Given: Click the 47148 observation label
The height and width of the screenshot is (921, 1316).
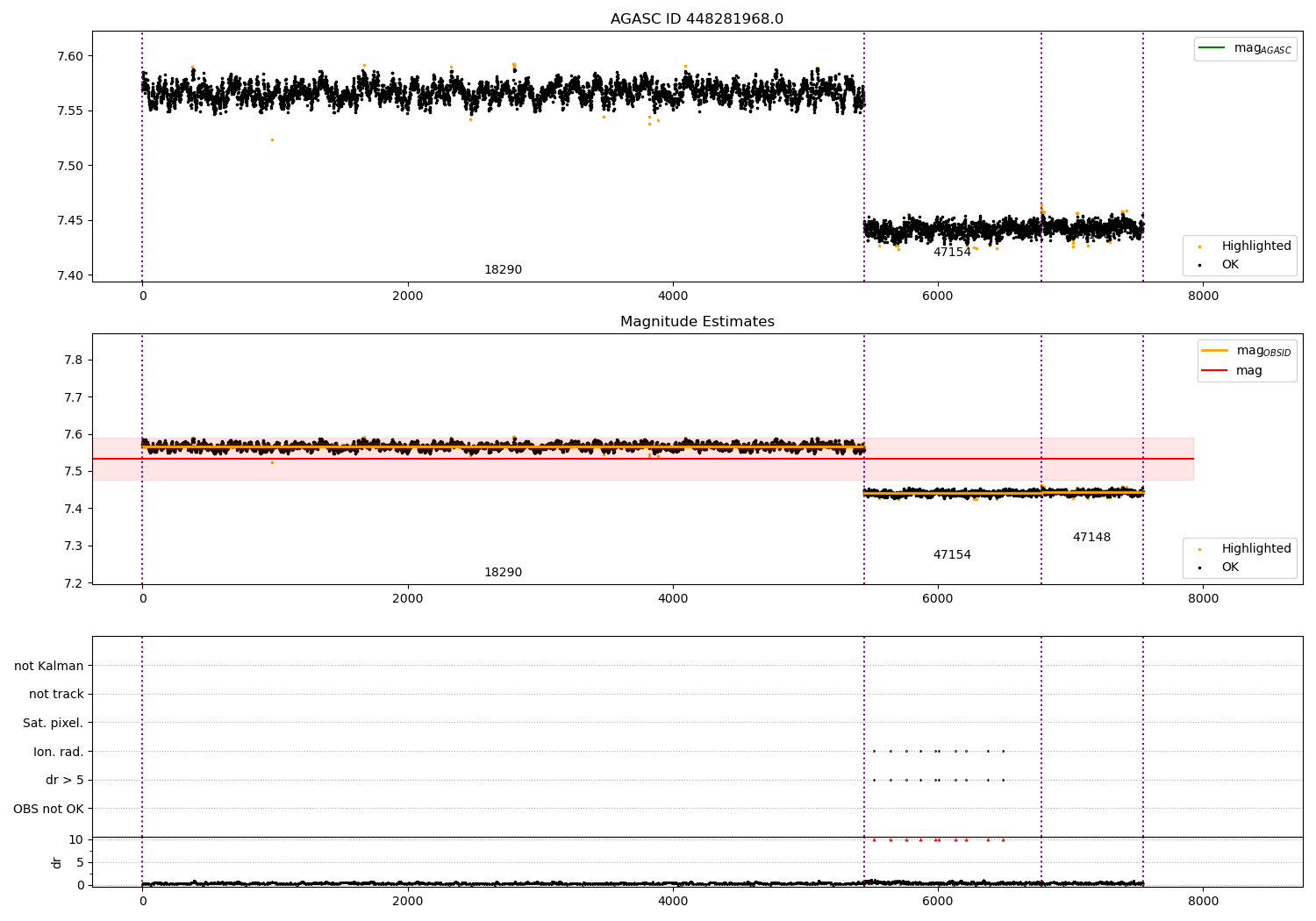Looking at the screenshot, I should (x=1091, y=537).
